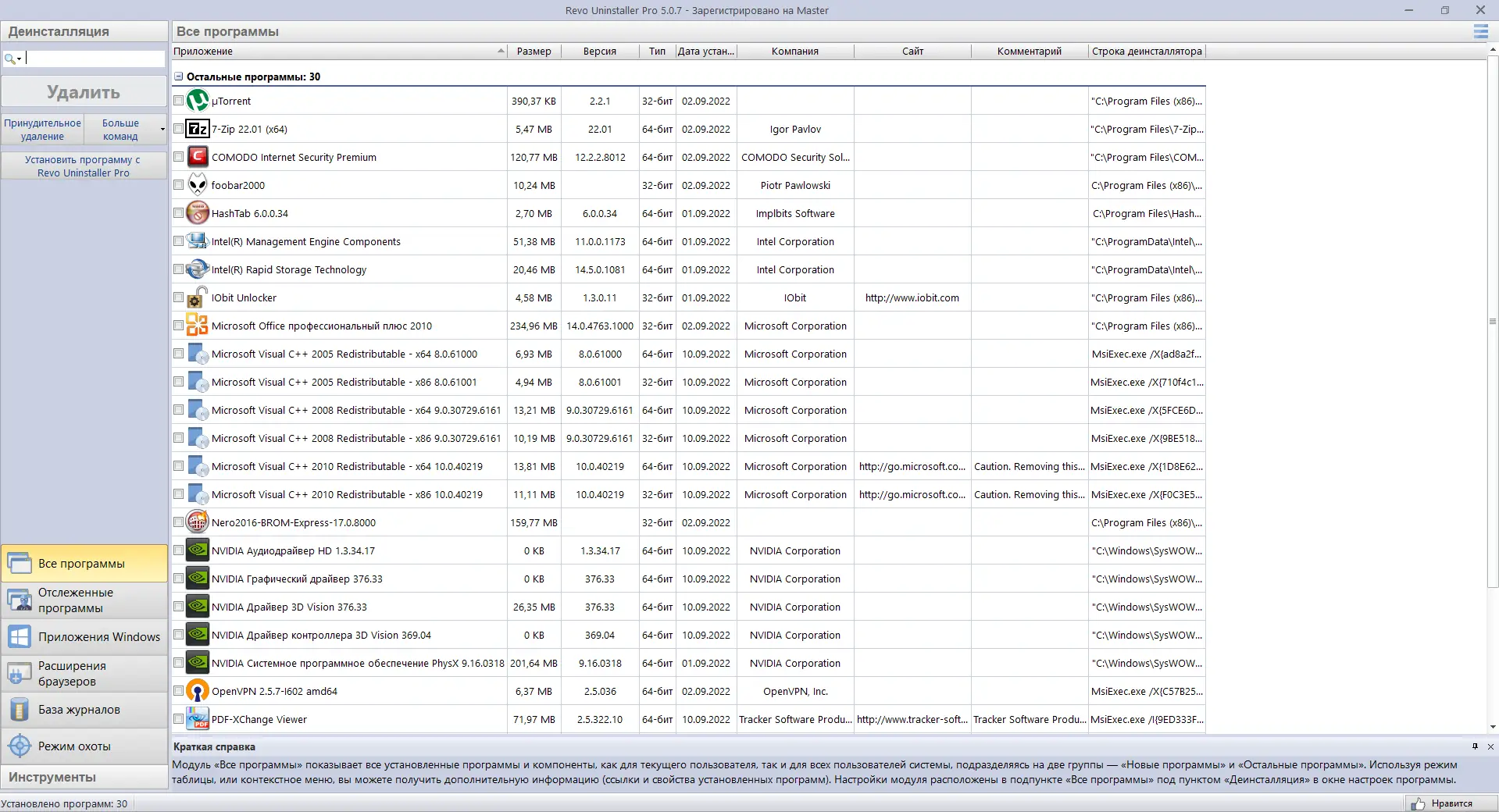
Task: Switch to Приложения Windows section
Action: 84,637
